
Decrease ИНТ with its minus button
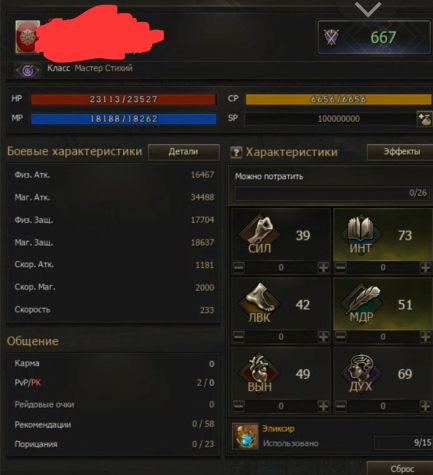(x=341, y=267)
